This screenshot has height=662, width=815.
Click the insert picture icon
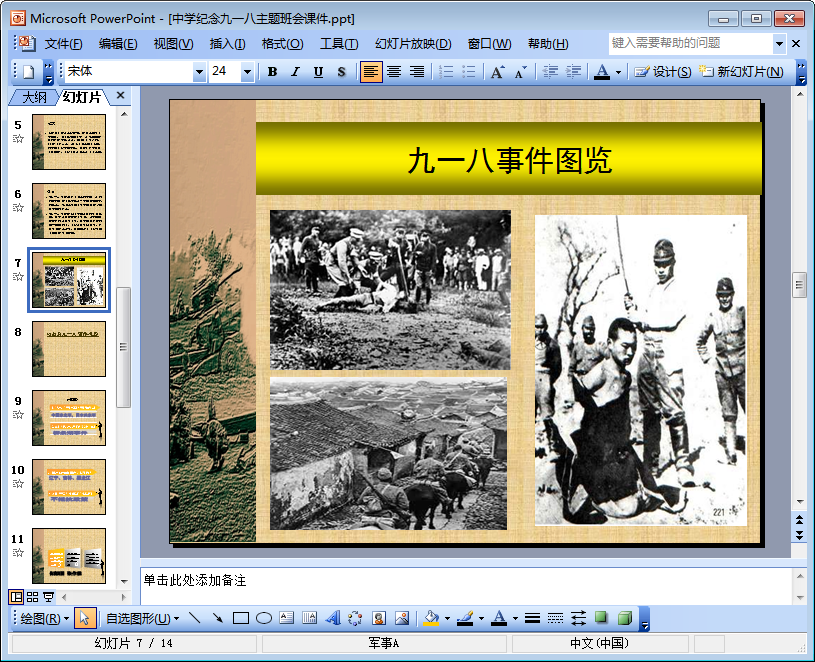(x=402, y=618)
